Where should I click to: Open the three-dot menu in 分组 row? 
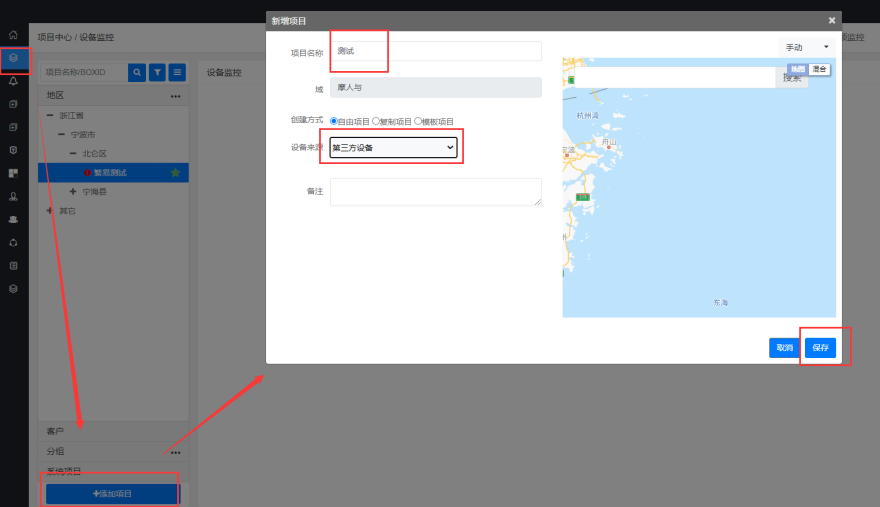[176, 452]
